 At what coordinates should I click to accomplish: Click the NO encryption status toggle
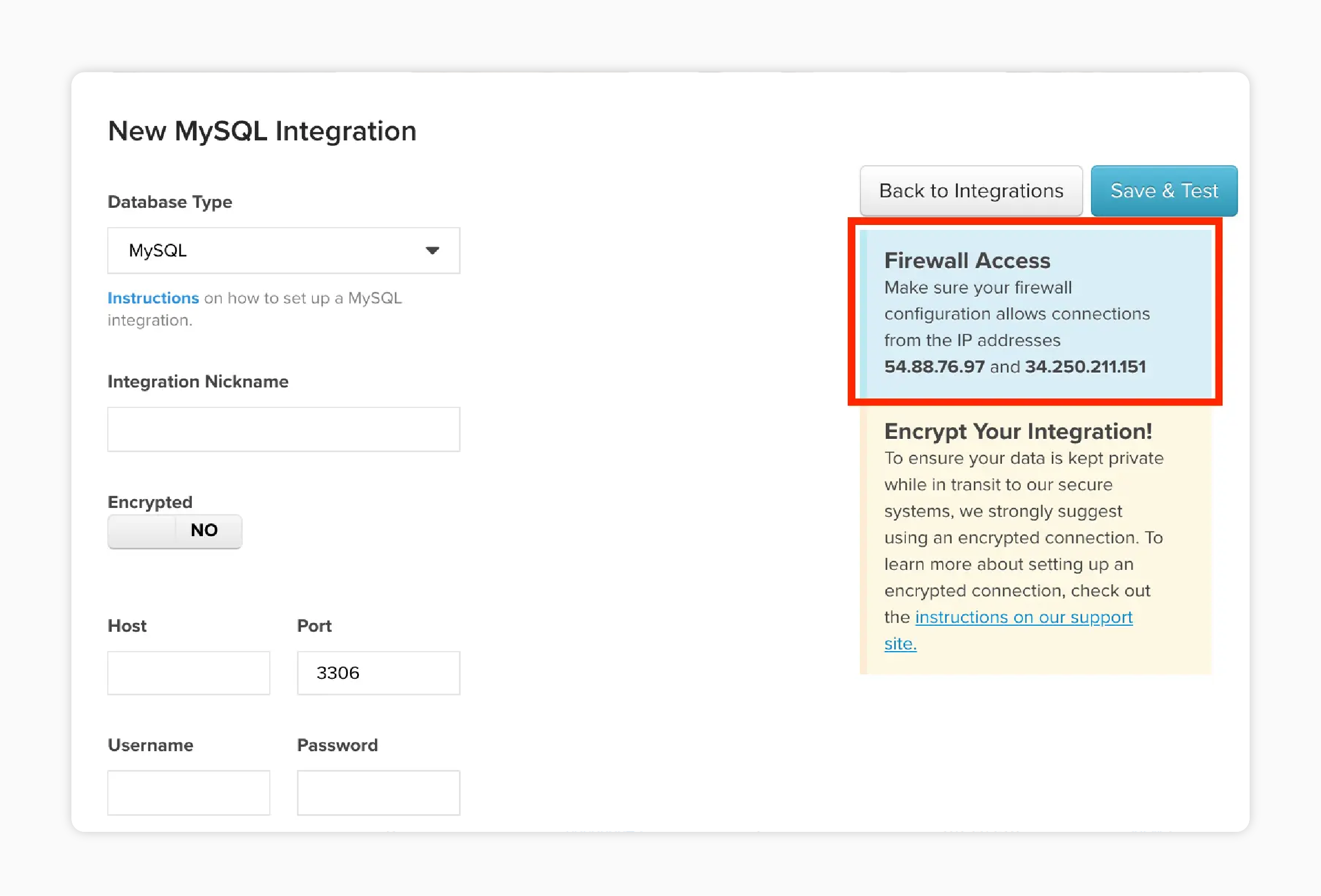click(x=175, y=530)
